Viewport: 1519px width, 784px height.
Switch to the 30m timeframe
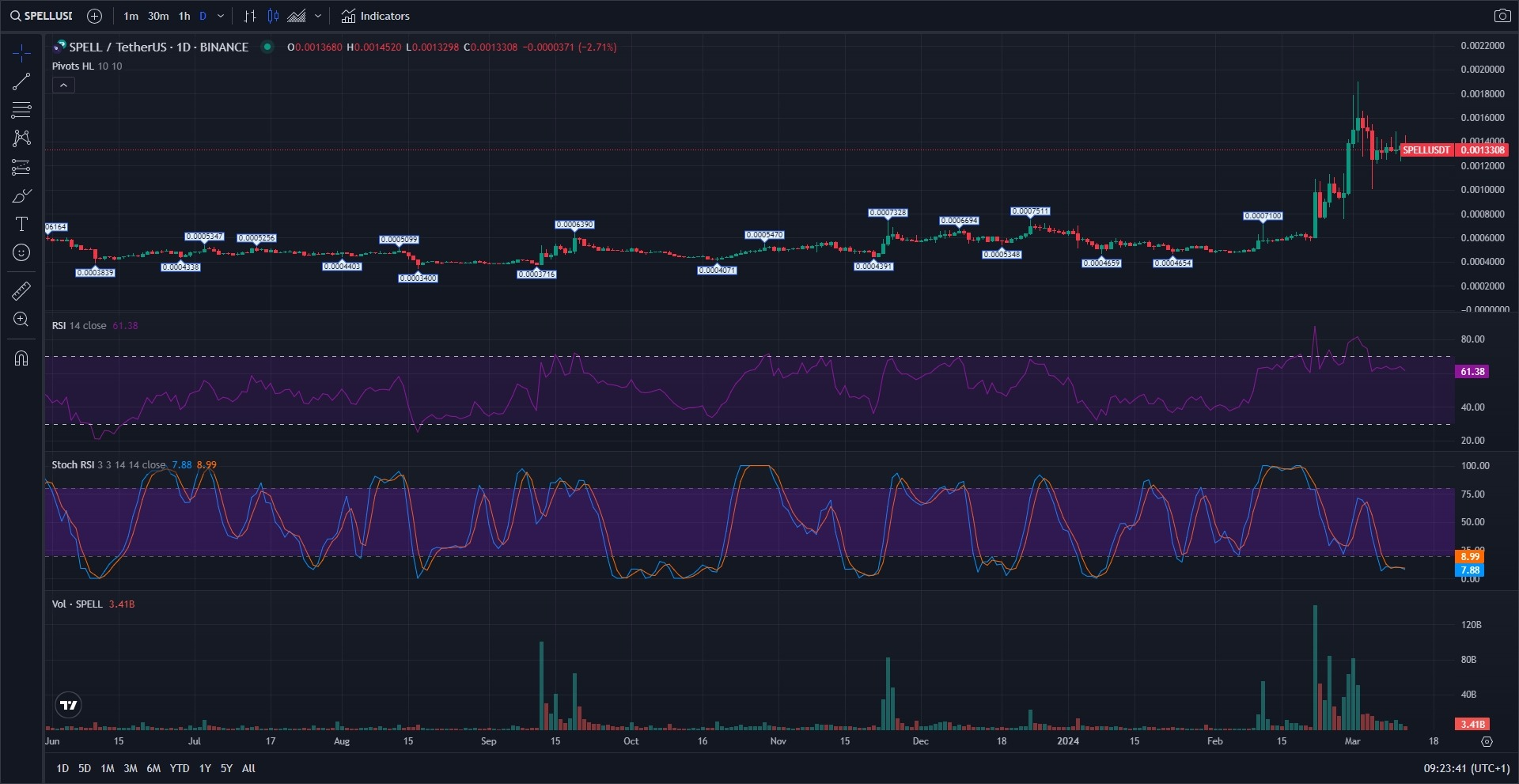pyautogui.click(x=158, y=16)
